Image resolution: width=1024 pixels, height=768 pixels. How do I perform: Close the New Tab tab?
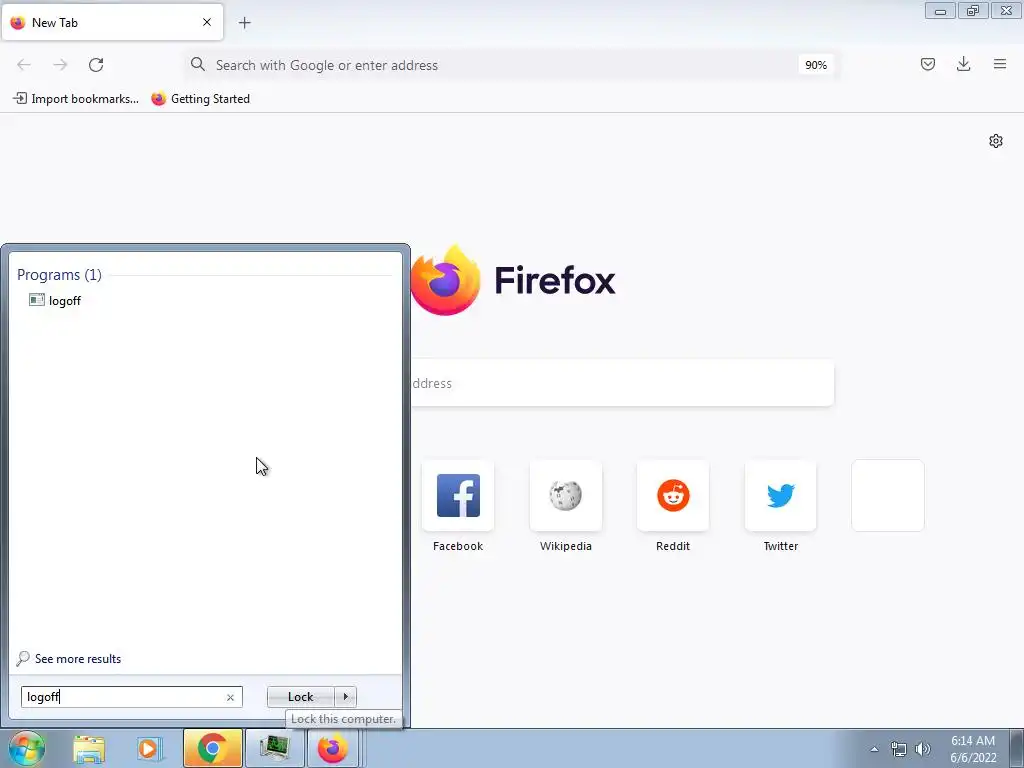pyautogui.click(x=207, y=22)
